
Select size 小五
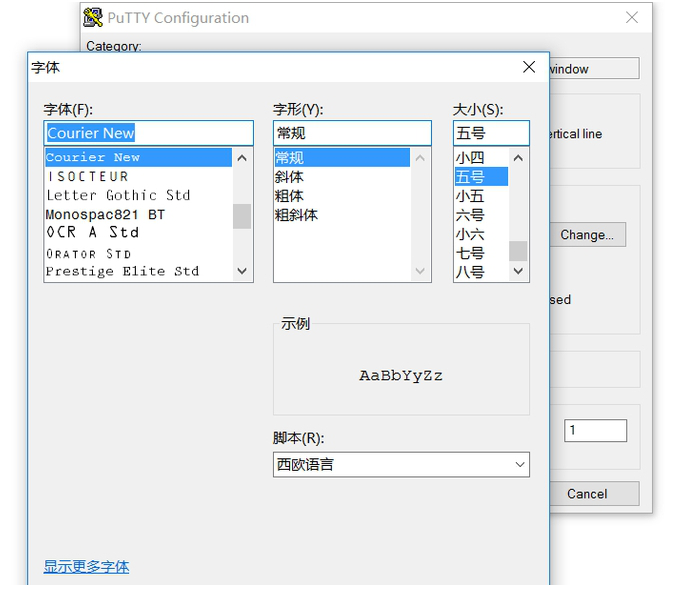point(481,196)
